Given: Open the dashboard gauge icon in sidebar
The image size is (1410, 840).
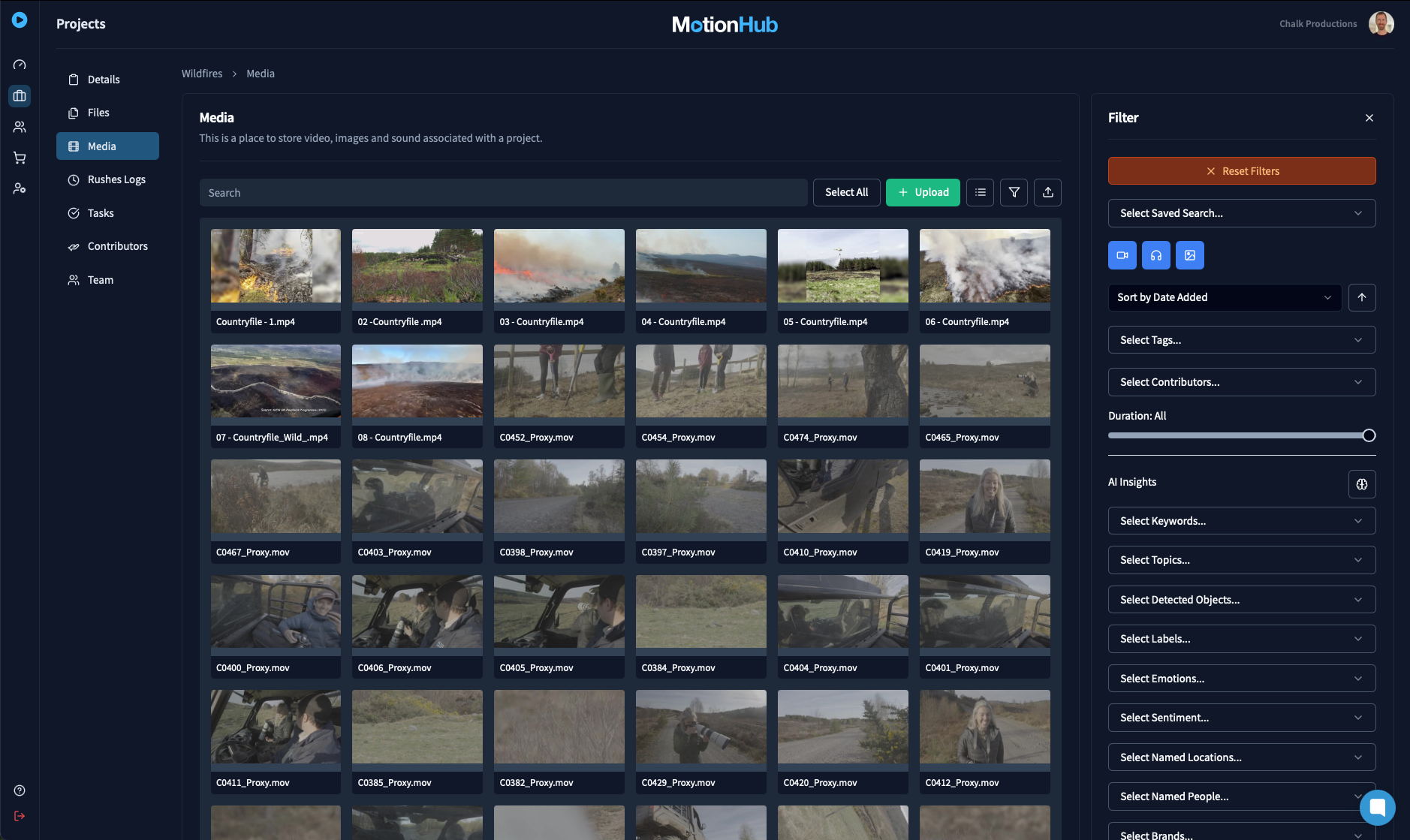Looking at the screenshot, I should [20, 65].
